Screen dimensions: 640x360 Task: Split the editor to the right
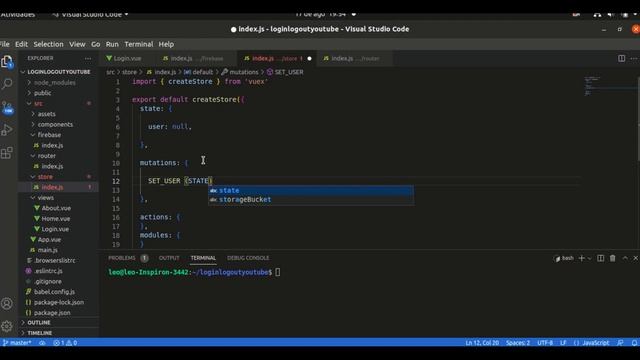(621, 58)
